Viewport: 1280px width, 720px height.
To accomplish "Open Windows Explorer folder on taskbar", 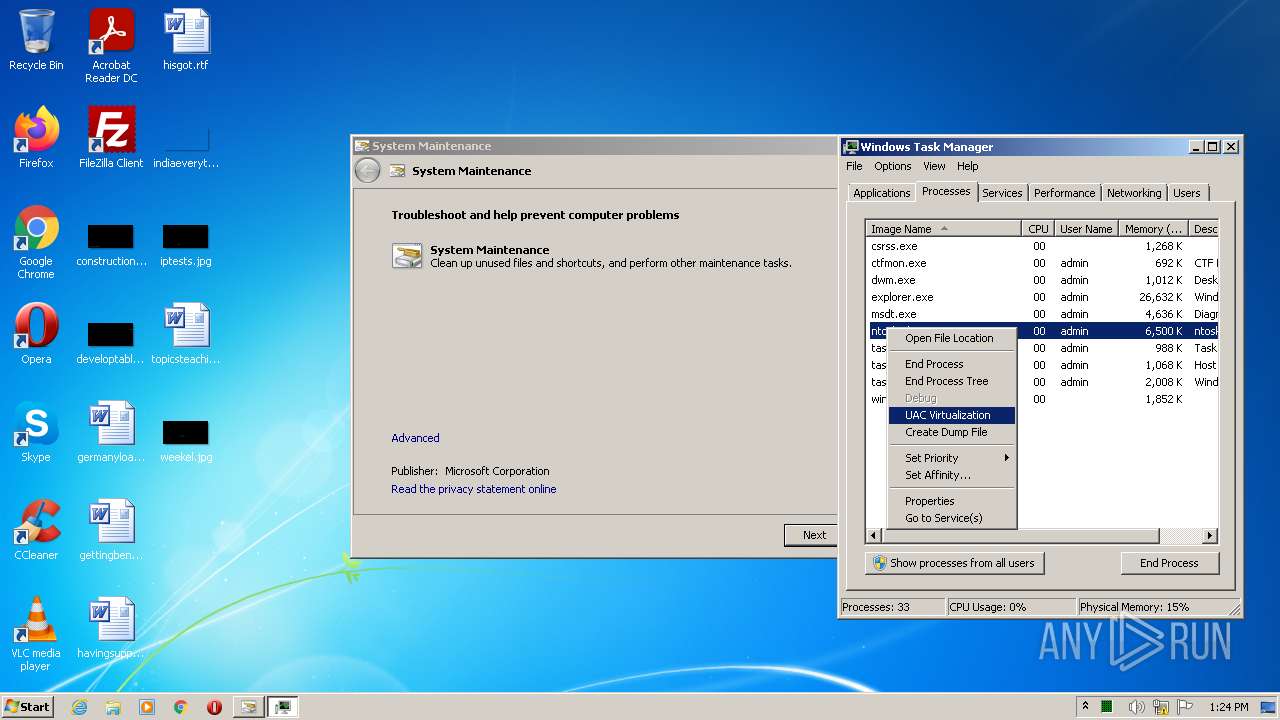I will click(113, 707).
